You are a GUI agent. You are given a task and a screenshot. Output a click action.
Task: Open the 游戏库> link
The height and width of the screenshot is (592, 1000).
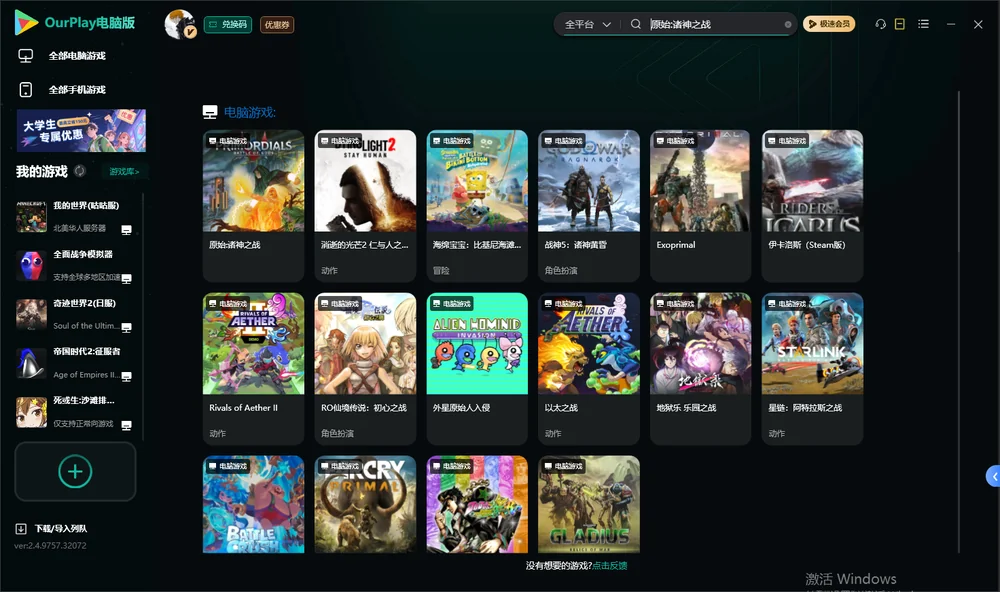[x=124, y=172]
